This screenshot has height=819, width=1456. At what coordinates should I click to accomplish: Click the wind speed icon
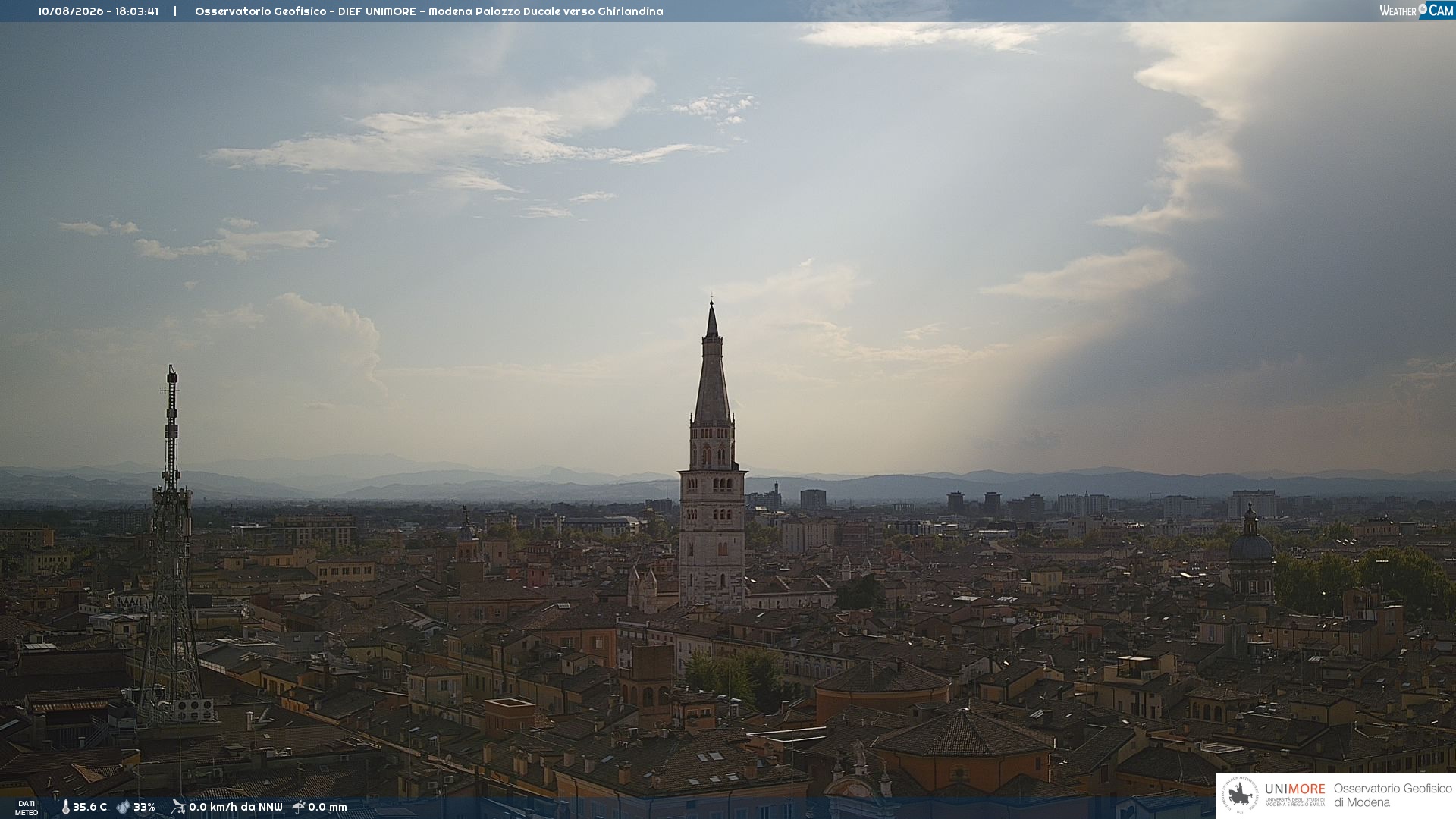[x=178, y=807]
